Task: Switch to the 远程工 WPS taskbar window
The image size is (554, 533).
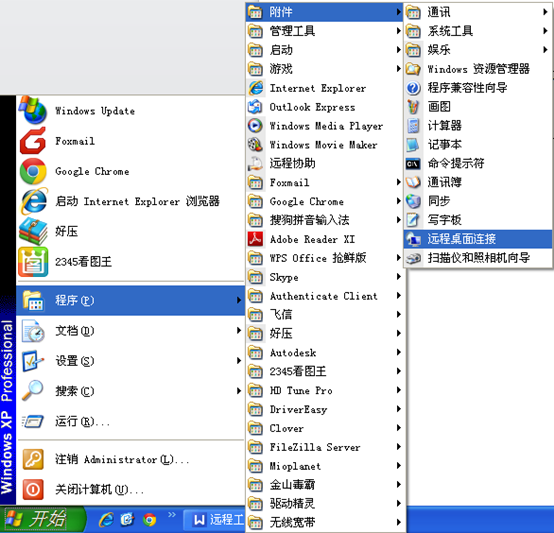Action: [x=214, y=520]
